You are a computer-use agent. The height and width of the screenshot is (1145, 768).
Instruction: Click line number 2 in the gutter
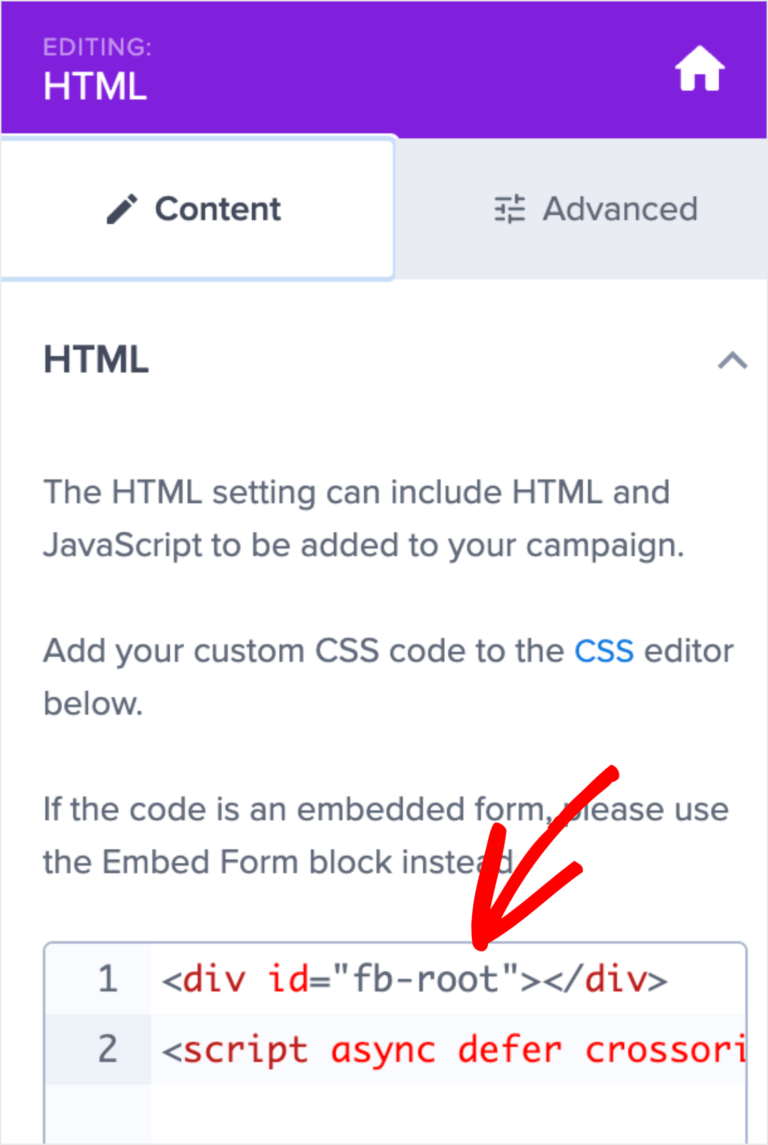click(x=108, y=1050)
